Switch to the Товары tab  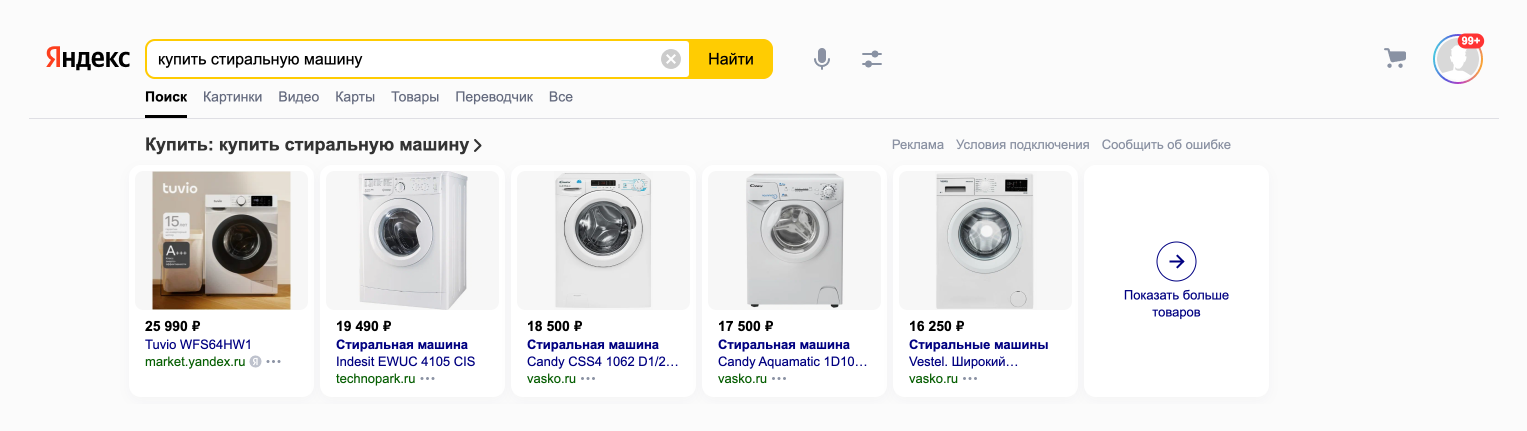pyautogui.click(x=415, y=97)
